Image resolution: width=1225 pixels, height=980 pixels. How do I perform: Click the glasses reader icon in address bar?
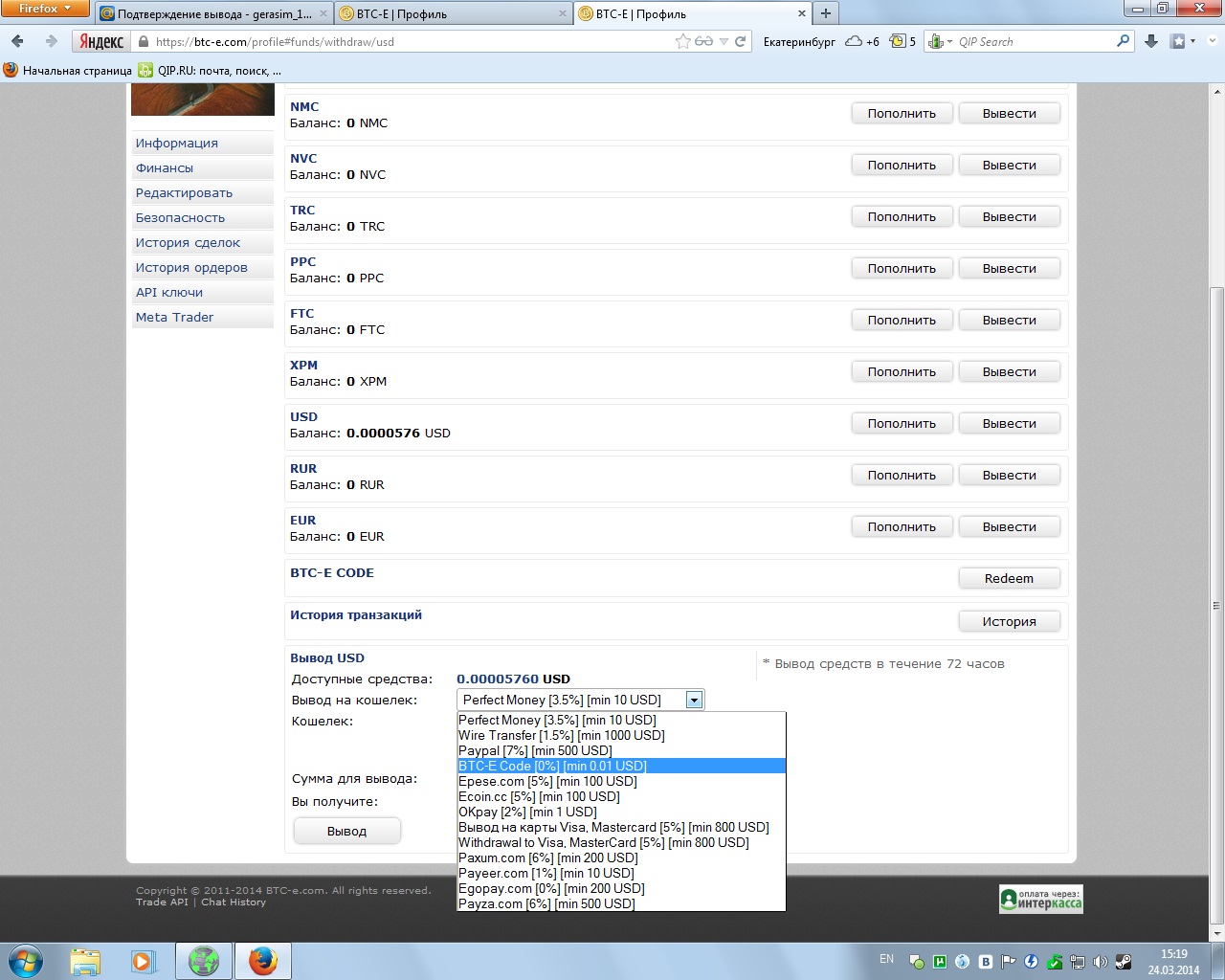tap(704, 41)
